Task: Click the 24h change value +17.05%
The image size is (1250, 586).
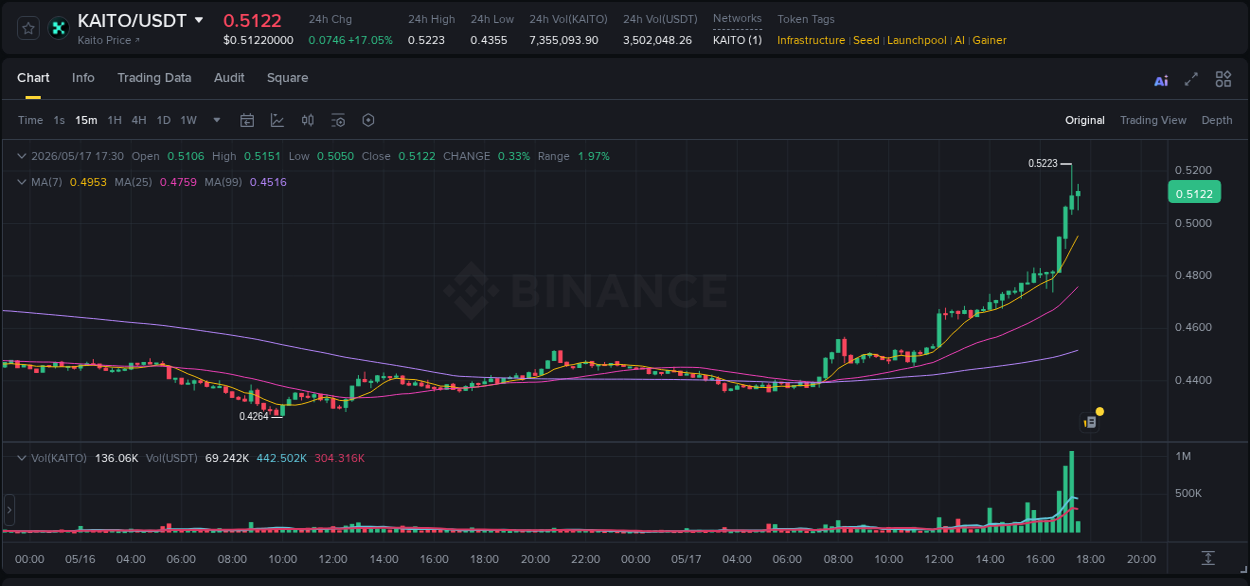Action: click(x=370, y=40)
